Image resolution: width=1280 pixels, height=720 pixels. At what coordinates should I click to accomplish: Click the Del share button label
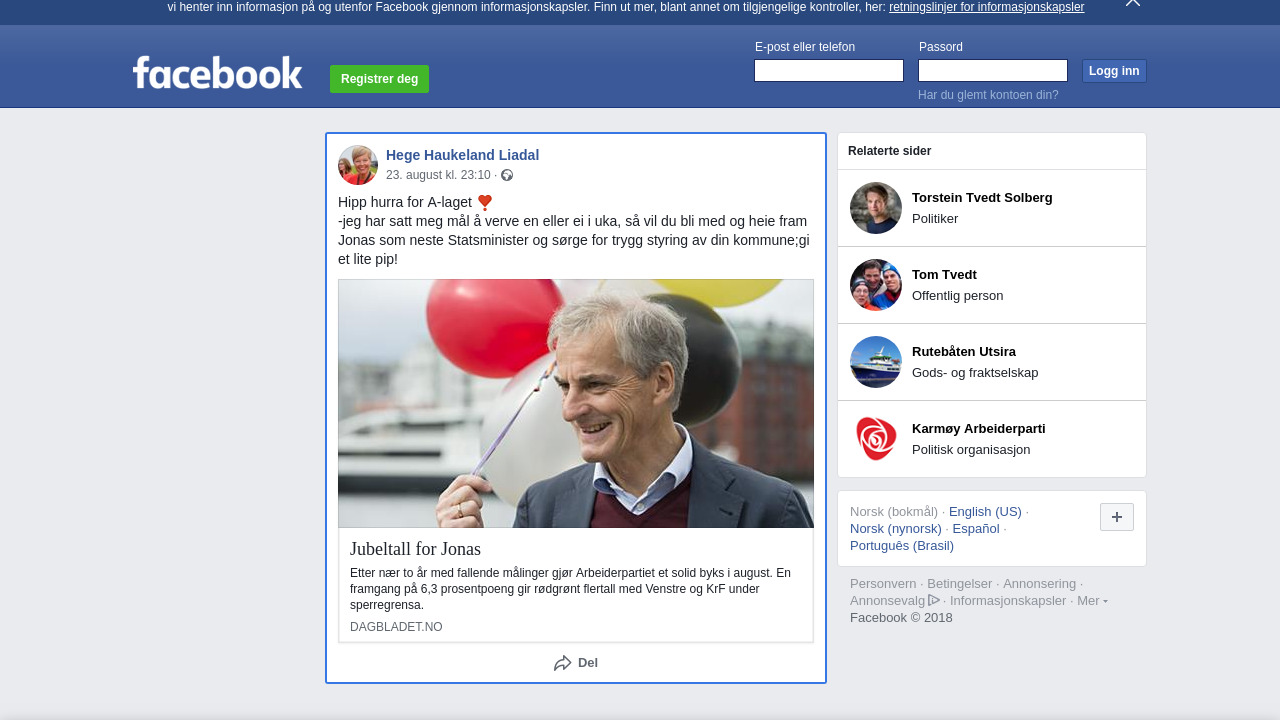click(x=588, y=663)
